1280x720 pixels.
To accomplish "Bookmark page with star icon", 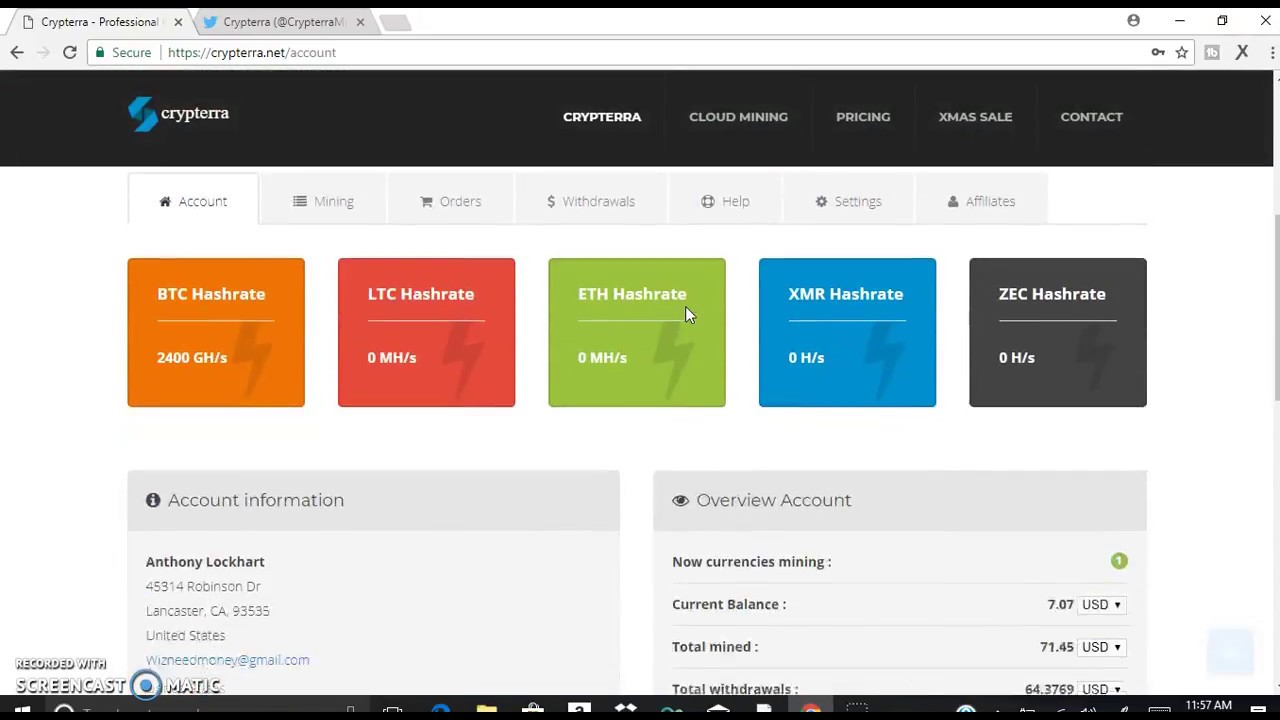I will [1182, 52].
